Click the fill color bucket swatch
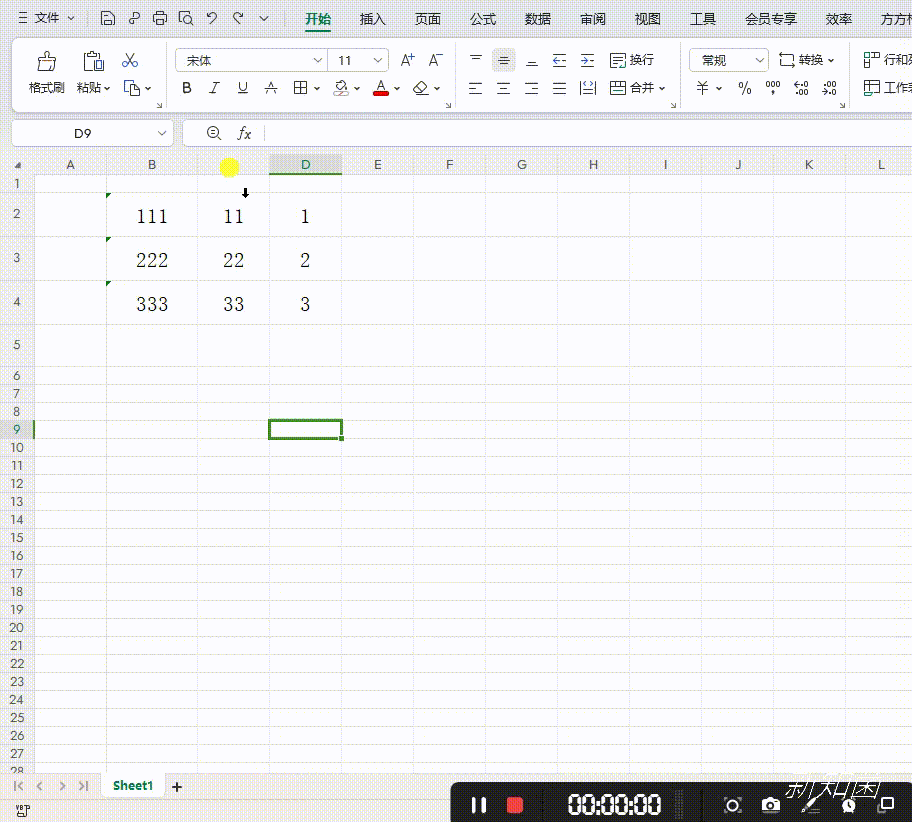 click(x=341, y=88)
